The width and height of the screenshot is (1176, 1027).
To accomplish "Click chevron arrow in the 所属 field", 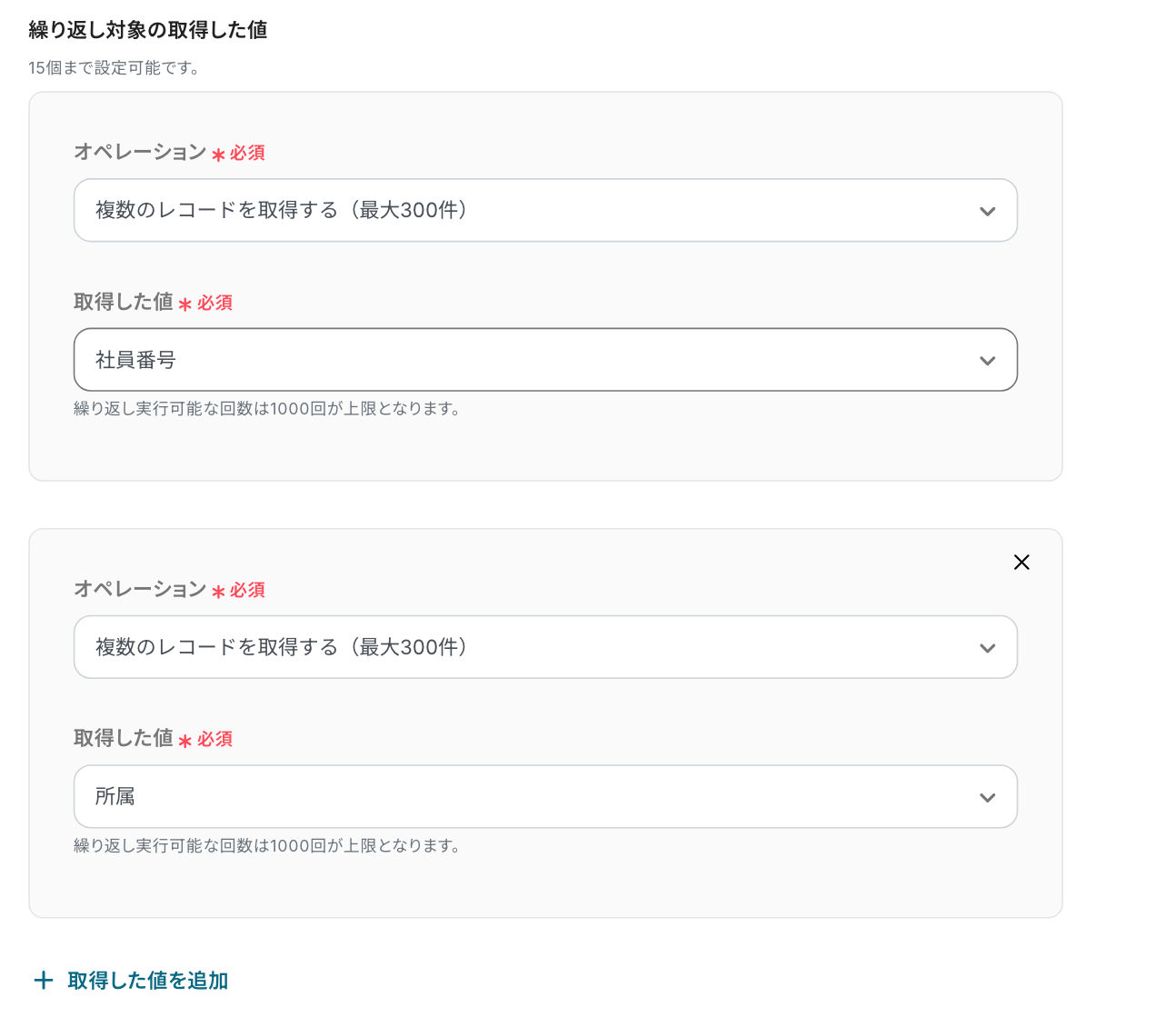I will tap(987, 798).
